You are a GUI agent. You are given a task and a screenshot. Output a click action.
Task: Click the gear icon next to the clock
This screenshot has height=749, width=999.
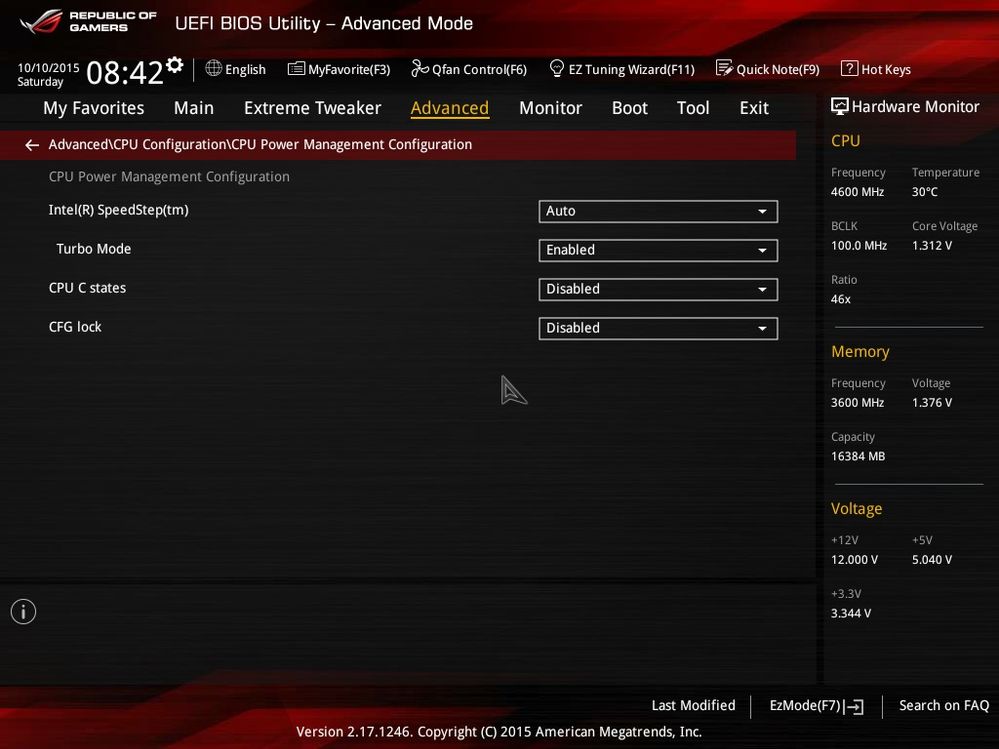[175, 64]
